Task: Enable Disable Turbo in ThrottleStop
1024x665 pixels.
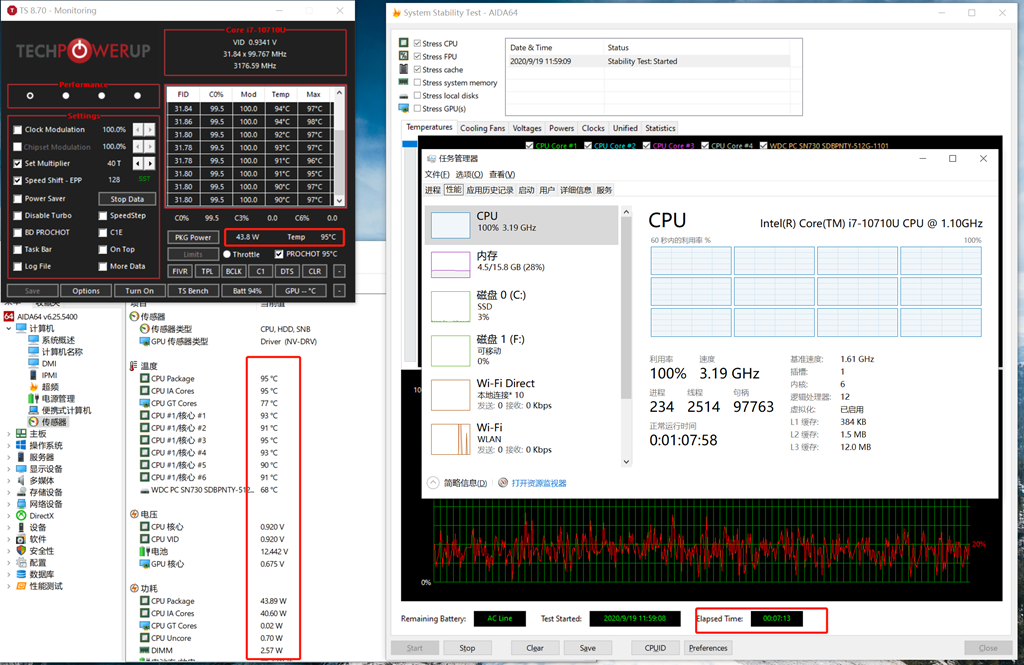Action: [x=18, y=216]
